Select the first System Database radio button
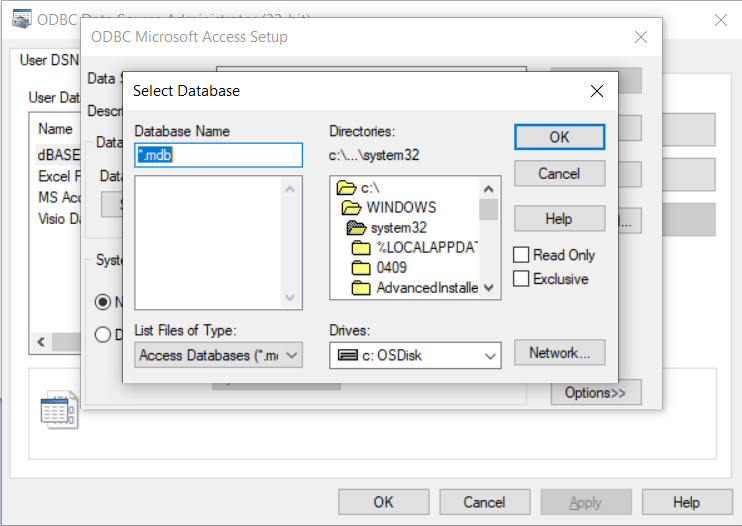 (x=103, y=302)
